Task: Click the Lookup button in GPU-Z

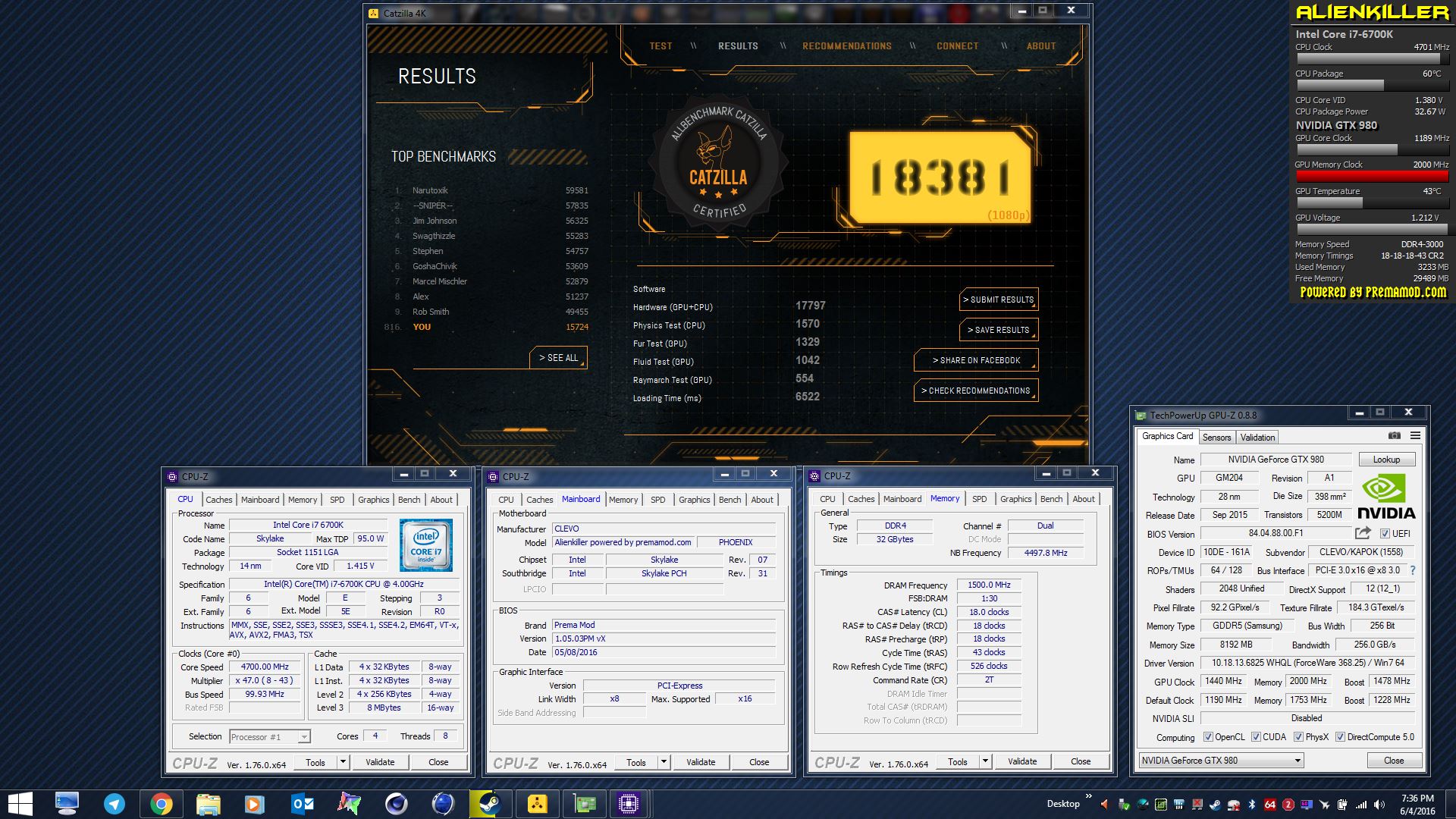Action: click(1386, 460)
